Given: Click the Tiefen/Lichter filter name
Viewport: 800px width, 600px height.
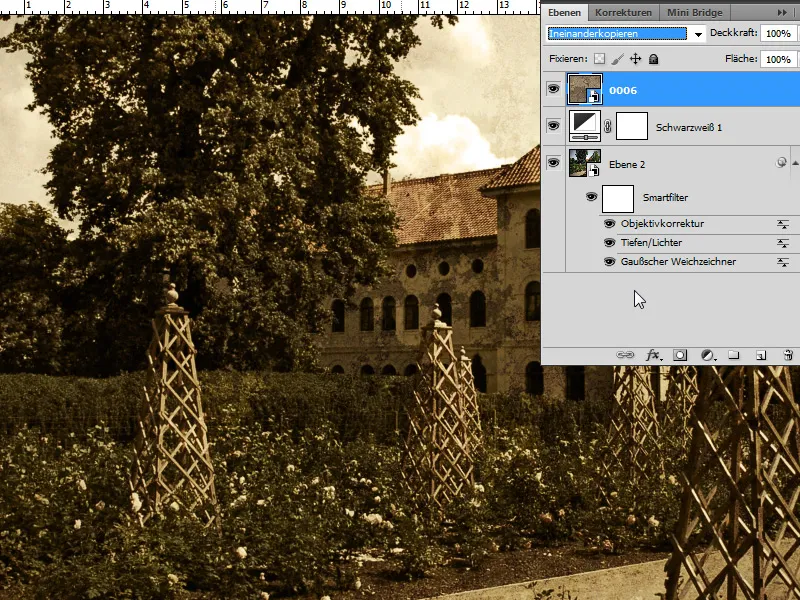Looking at the screenshot, I should pyautogui.click(x=651, y=242).
